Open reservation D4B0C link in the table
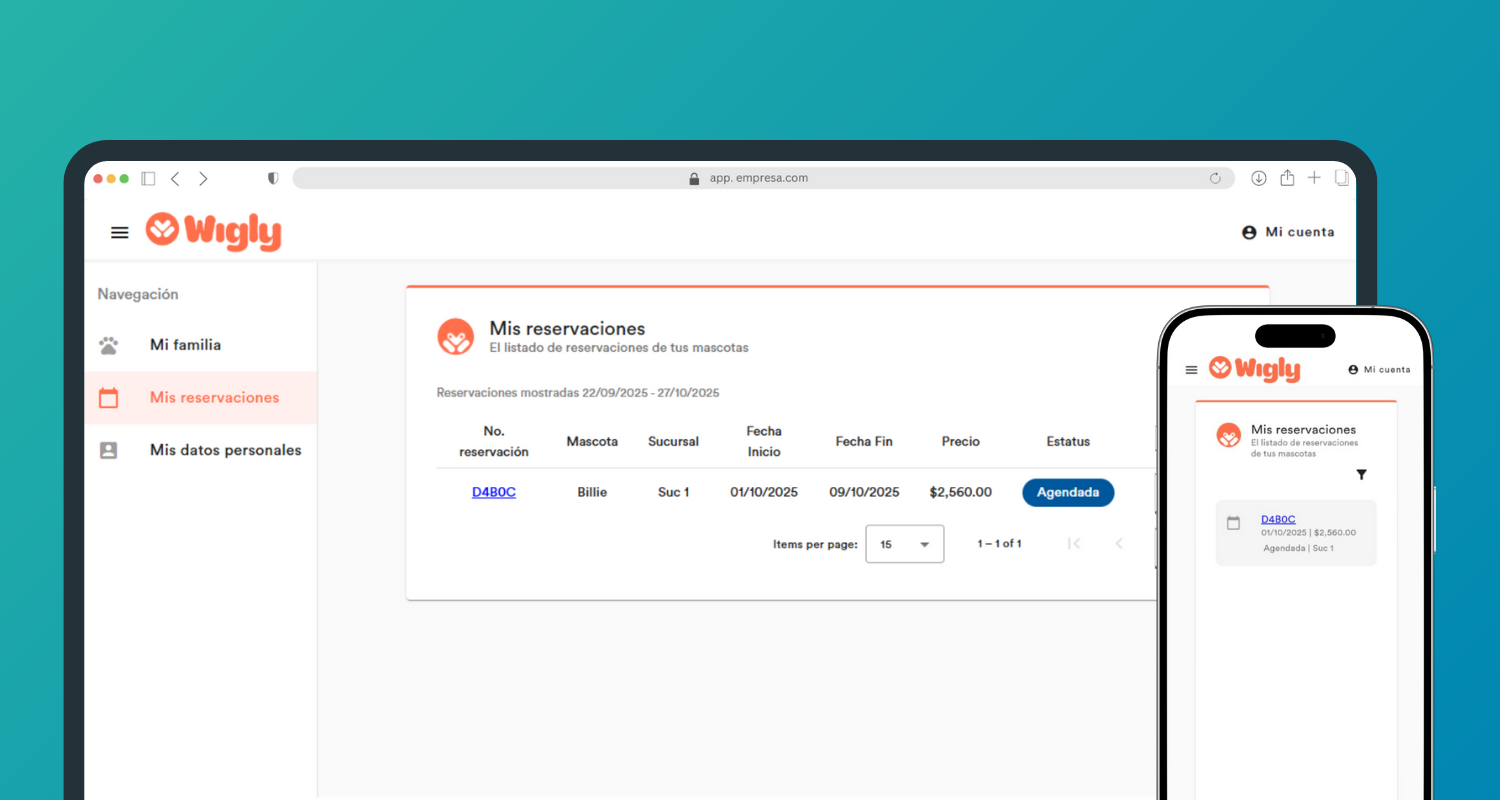 click(494, 492)
